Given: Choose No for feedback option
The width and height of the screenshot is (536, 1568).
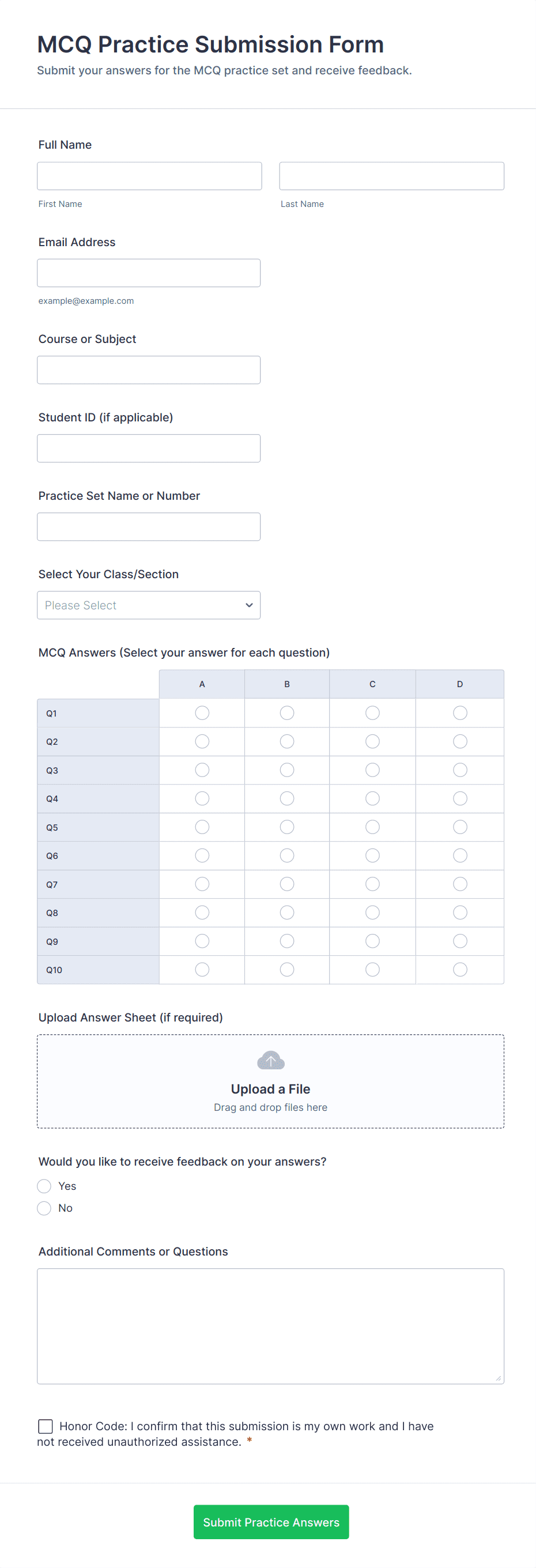Looking at the screenshot, I should coord(44,1208).
